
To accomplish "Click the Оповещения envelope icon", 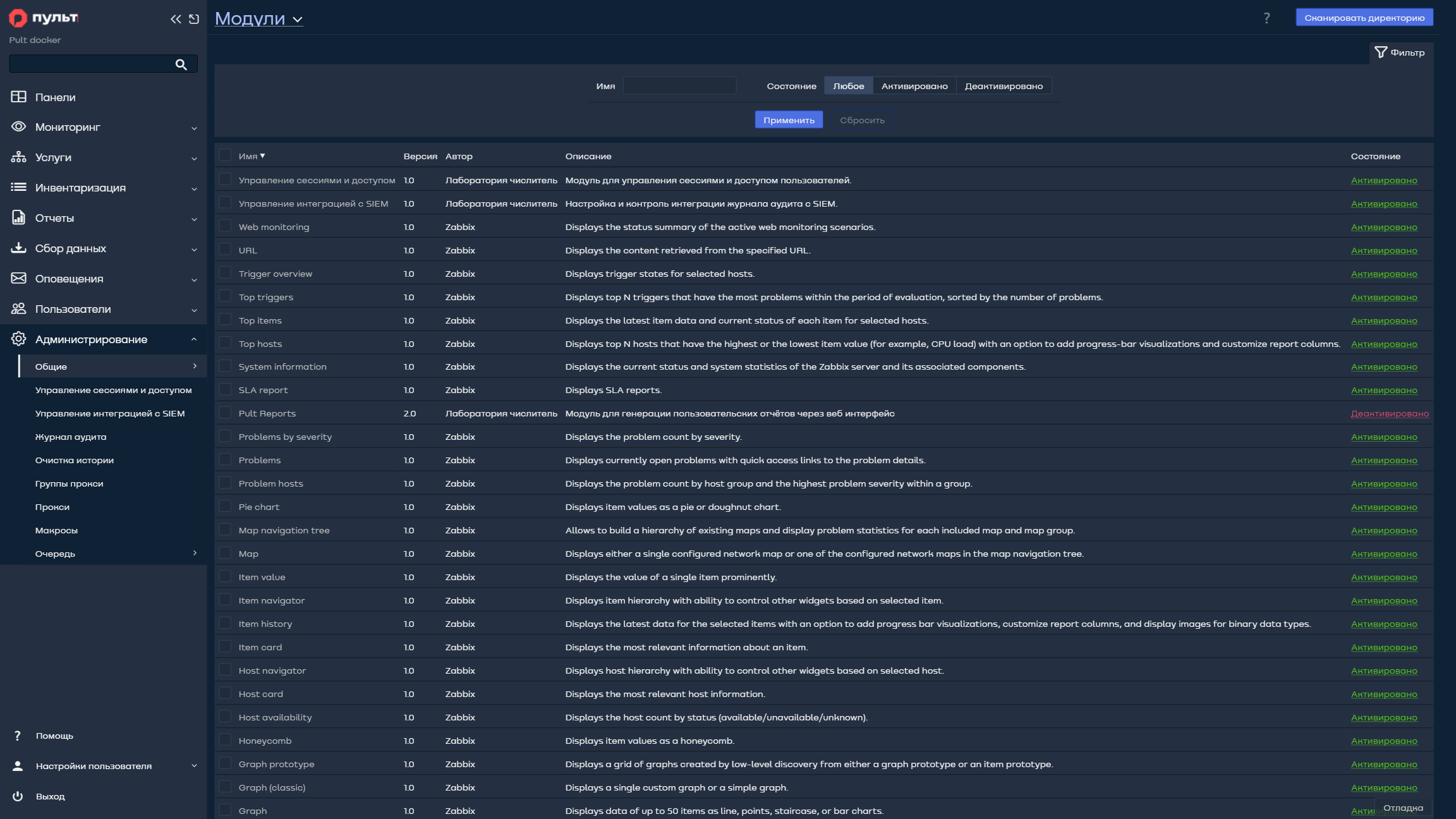I will [19, 278].
